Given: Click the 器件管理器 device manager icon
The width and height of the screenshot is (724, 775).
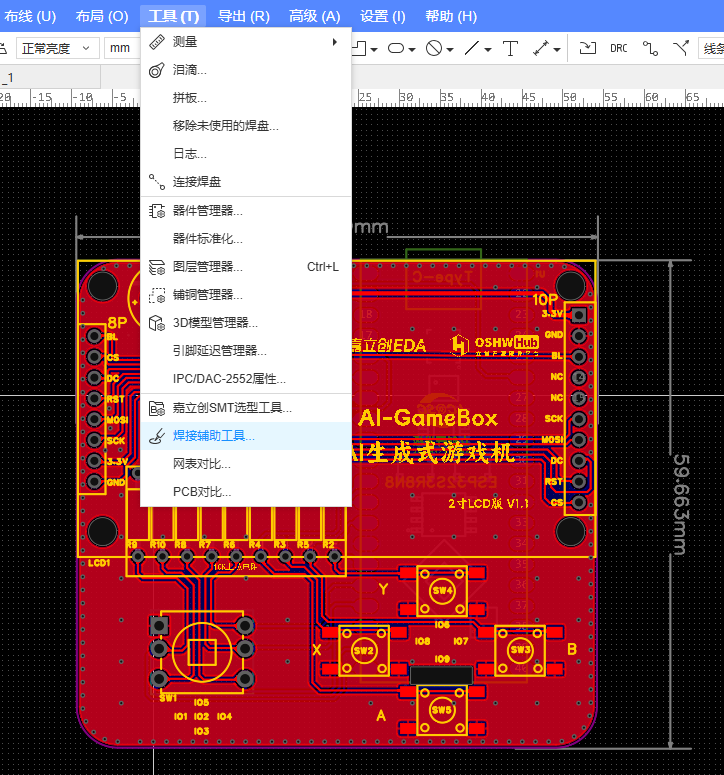Looking at the screenshot, I should point(157,211).
